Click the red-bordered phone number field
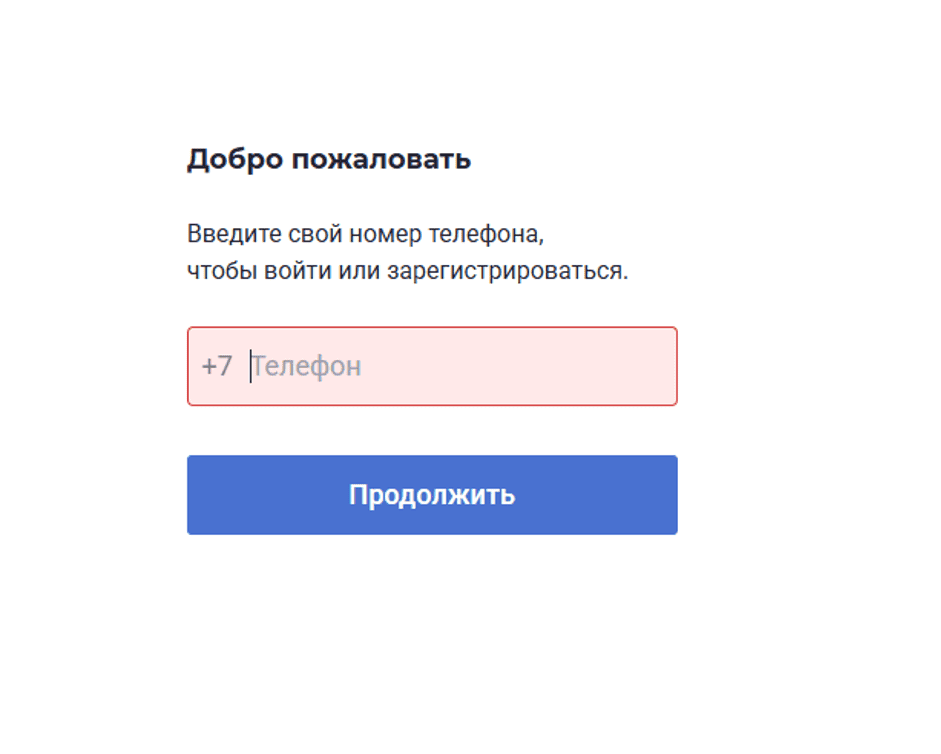The image size is (941, 754). 430,366
